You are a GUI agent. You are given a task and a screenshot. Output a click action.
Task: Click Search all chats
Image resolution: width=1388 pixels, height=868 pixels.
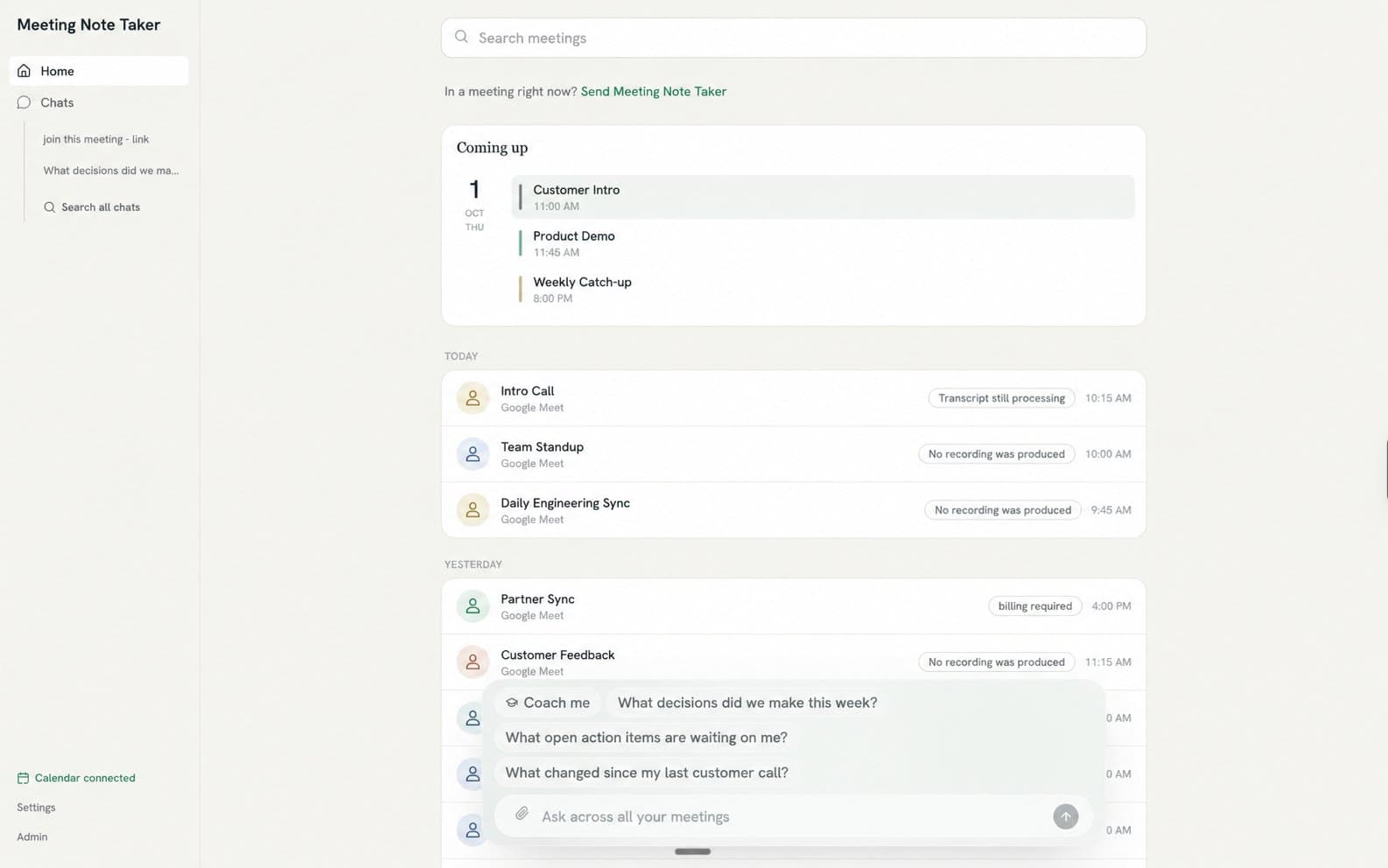click(92, 207)
